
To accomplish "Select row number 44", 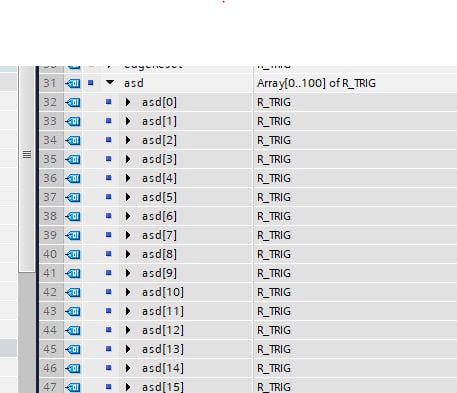I will pos(50,330).
